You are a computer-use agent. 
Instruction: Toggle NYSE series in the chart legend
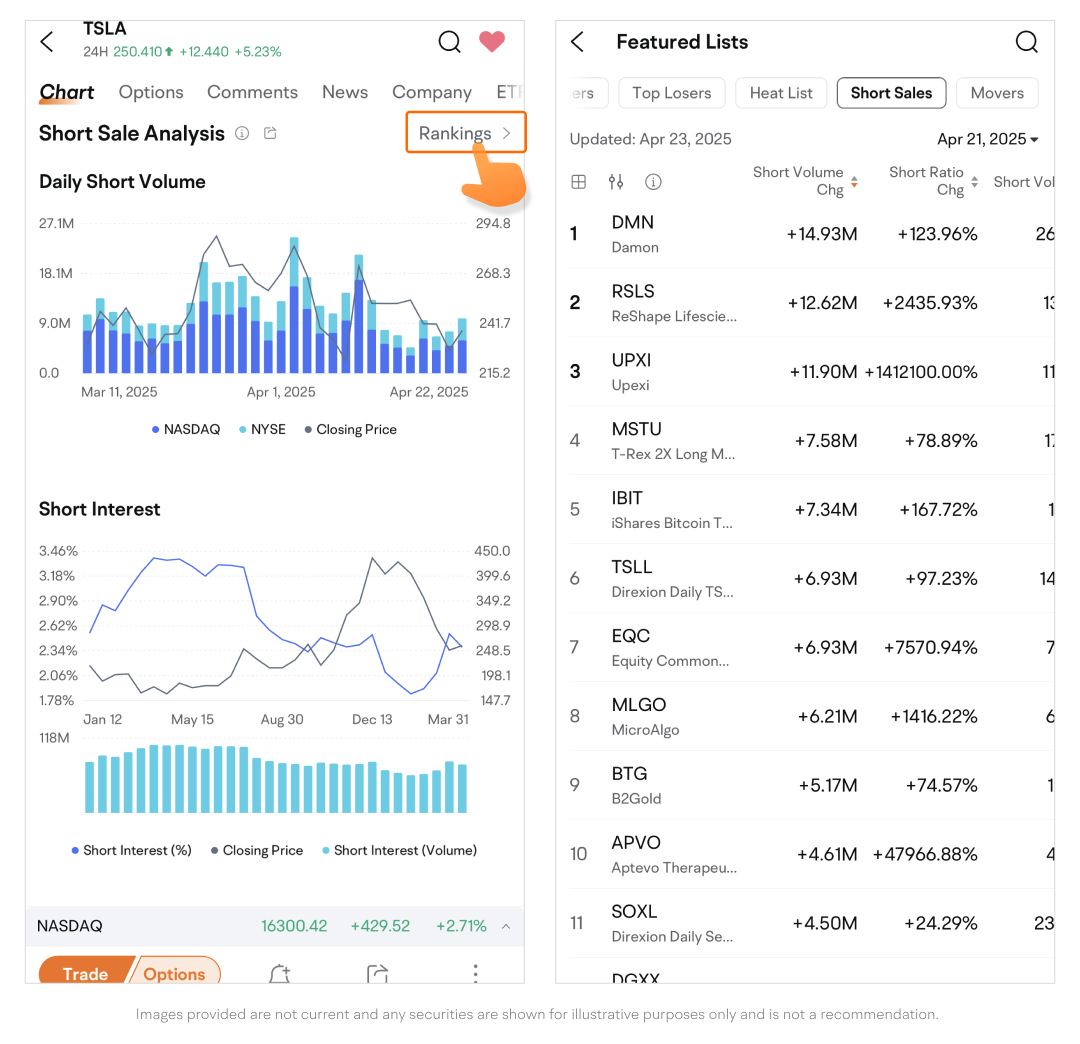tap(262, 430)
